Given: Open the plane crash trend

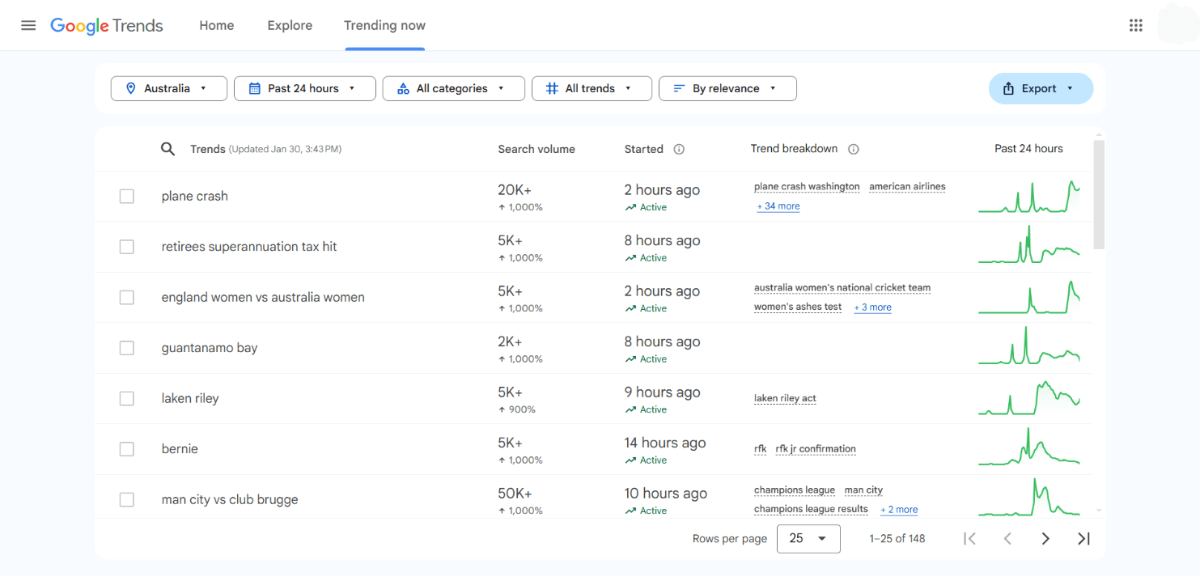Looking at the screenshot, I should (x=195, y=196).
